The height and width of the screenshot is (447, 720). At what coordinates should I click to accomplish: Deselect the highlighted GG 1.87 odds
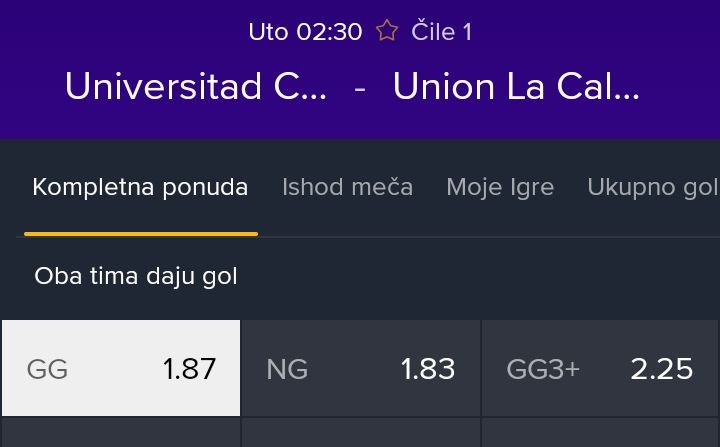pyautogui.click(x=121, y=368)
